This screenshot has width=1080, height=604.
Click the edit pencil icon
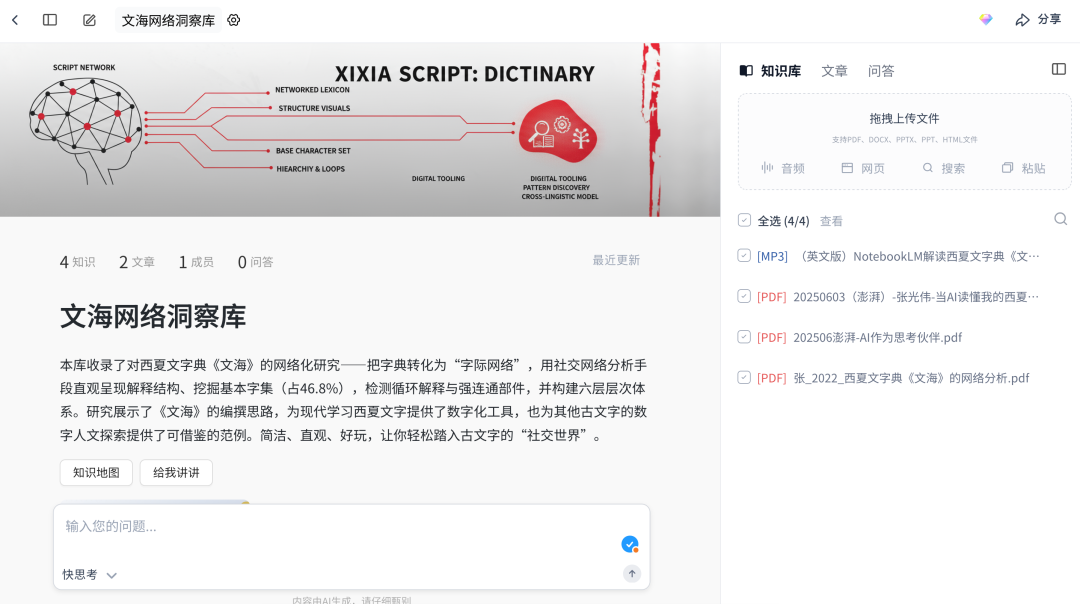point(89,20)
